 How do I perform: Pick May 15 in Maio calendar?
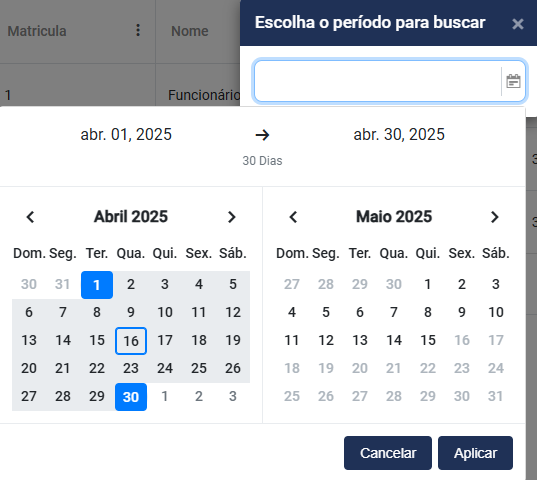(428, 340)
